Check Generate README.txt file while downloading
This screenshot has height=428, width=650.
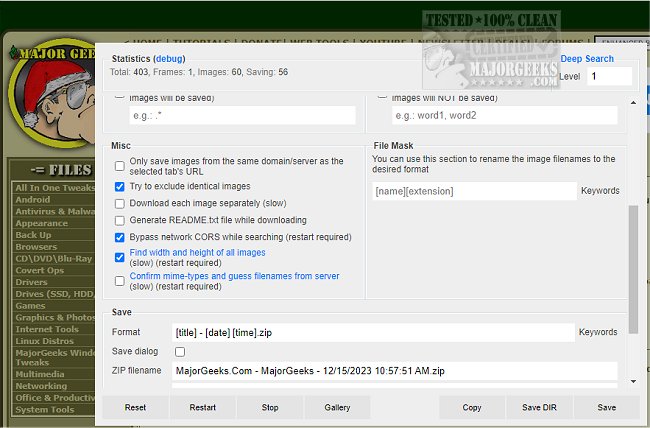point(120,221)
